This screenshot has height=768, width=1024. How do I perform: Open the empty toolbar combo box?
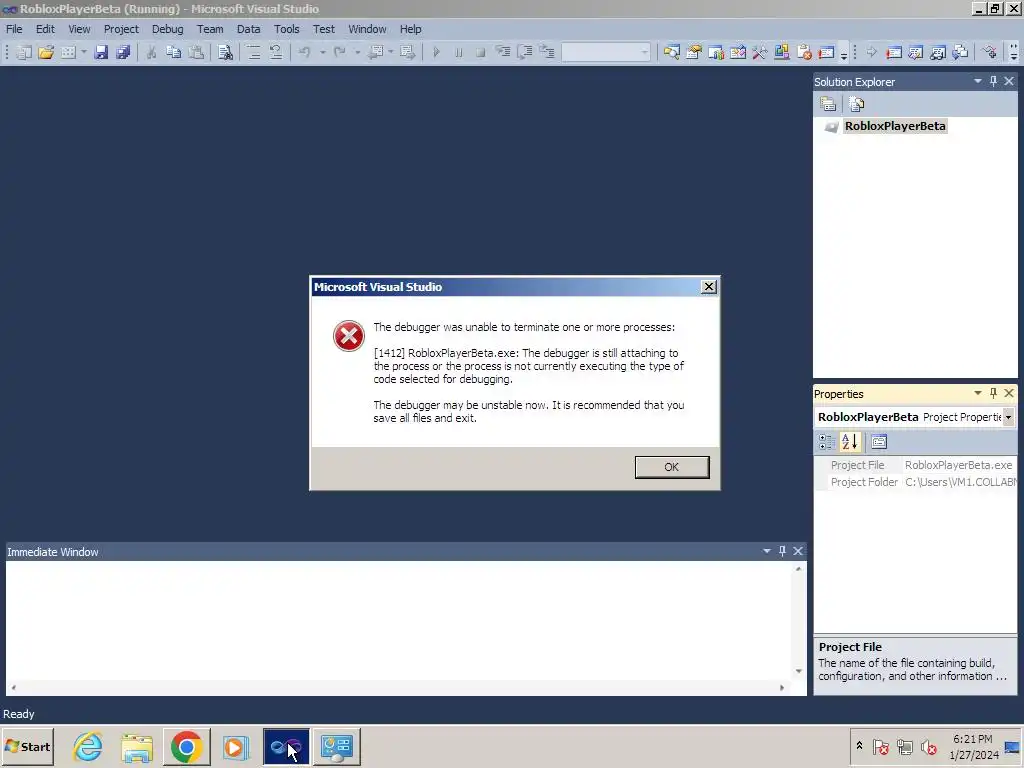[606, 52]
